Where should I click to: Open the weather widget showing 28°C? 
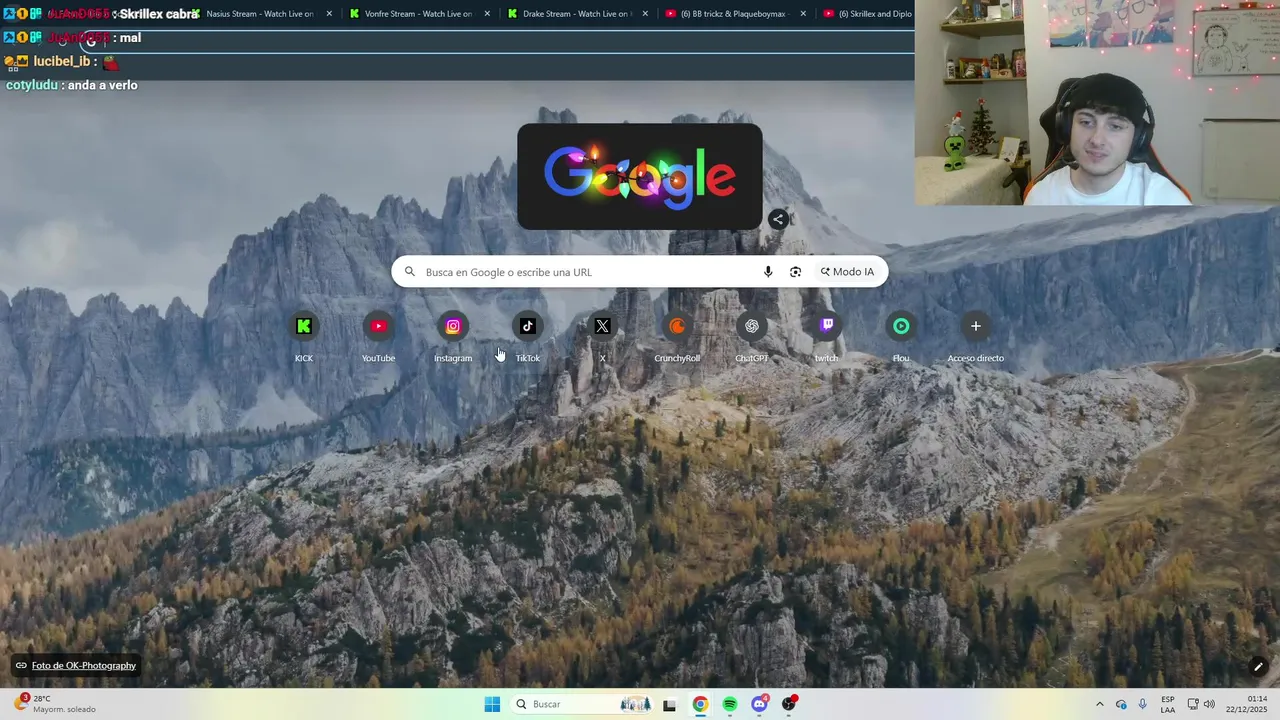click(x=55, y=704)
